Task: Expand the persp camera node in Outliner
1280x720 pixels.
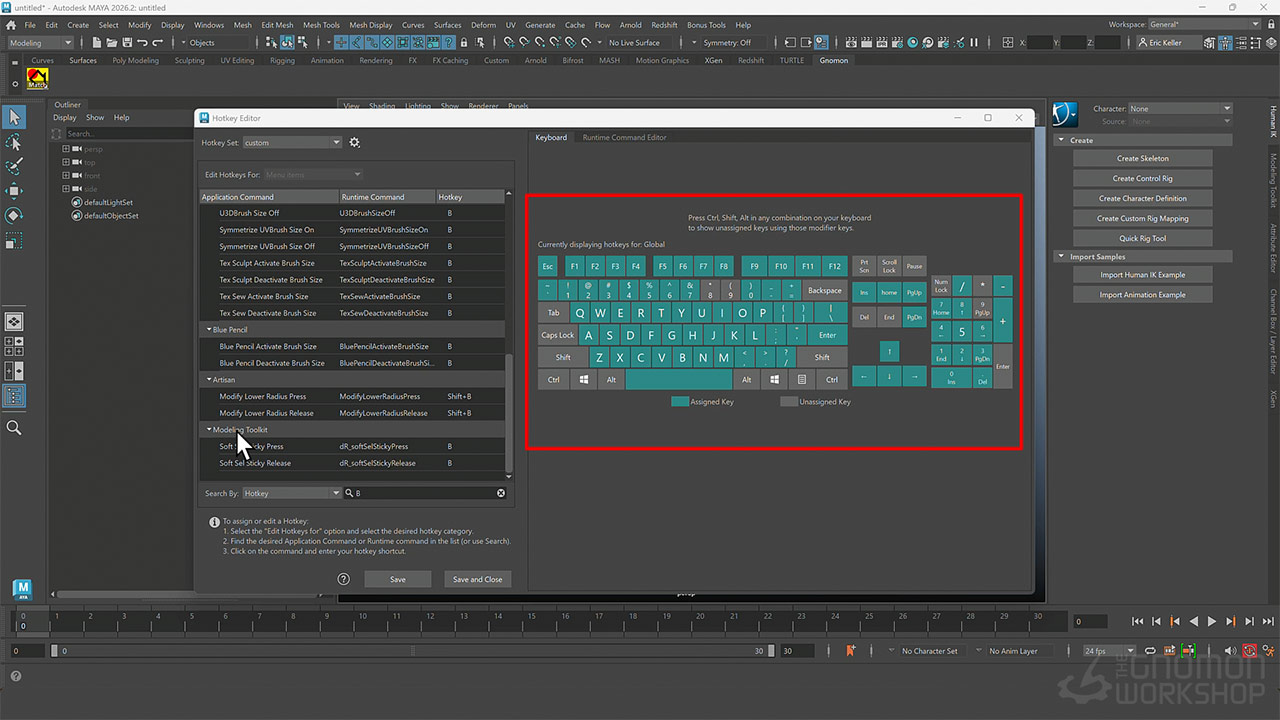Action: [x=66, y=149]
